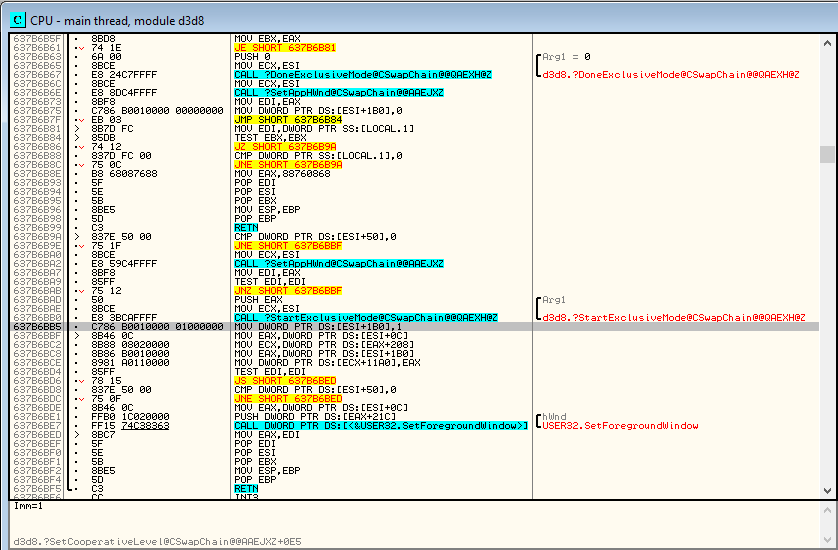The image size is (838, 550).
Task: Select the highlighted row at address 637B6BB5
Action: click(414, 327)
